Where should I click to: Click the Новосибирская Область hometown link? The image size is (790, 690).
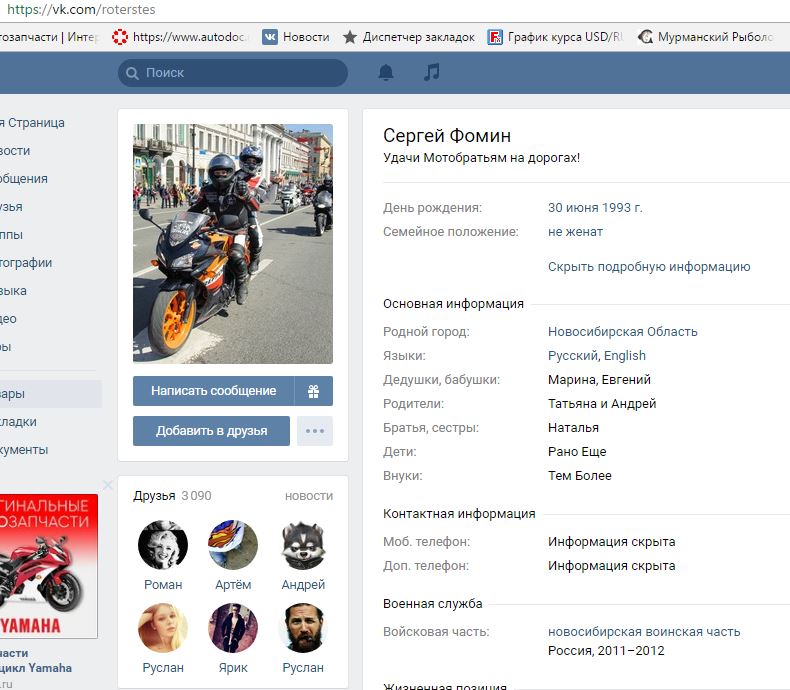pyautogui.click(x=622, y=331)
